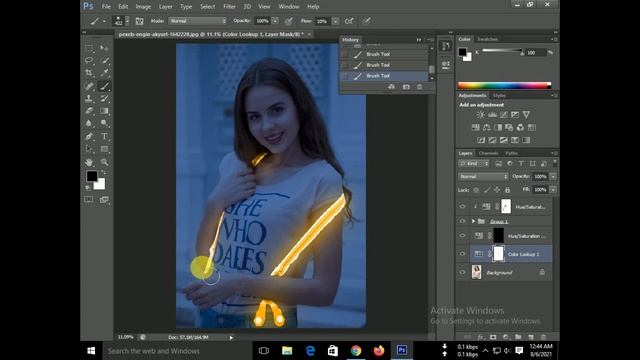Open the layer filter Kind dropdown
This screenshot has height=360, width=640.
tap(474, 164)
